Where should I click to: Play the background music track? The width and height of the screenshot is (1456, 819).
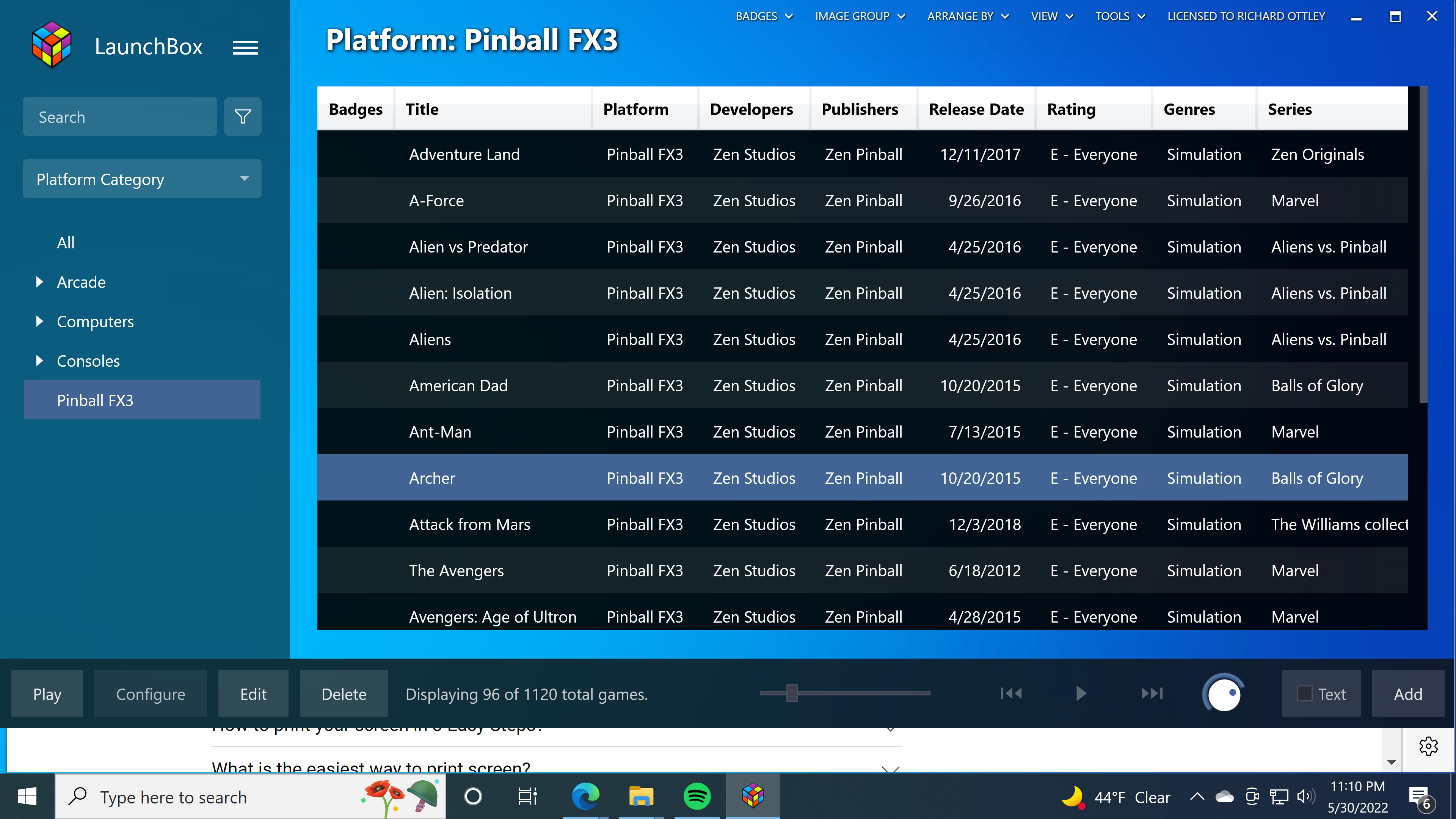tap(1081, 693)
